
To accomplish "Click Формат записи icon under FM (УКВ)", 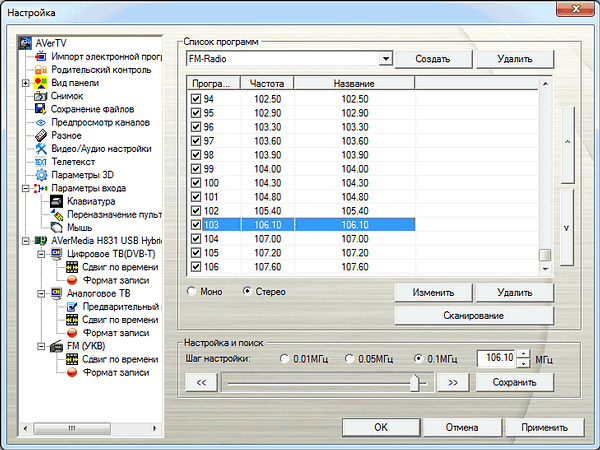I will (72, 372).
